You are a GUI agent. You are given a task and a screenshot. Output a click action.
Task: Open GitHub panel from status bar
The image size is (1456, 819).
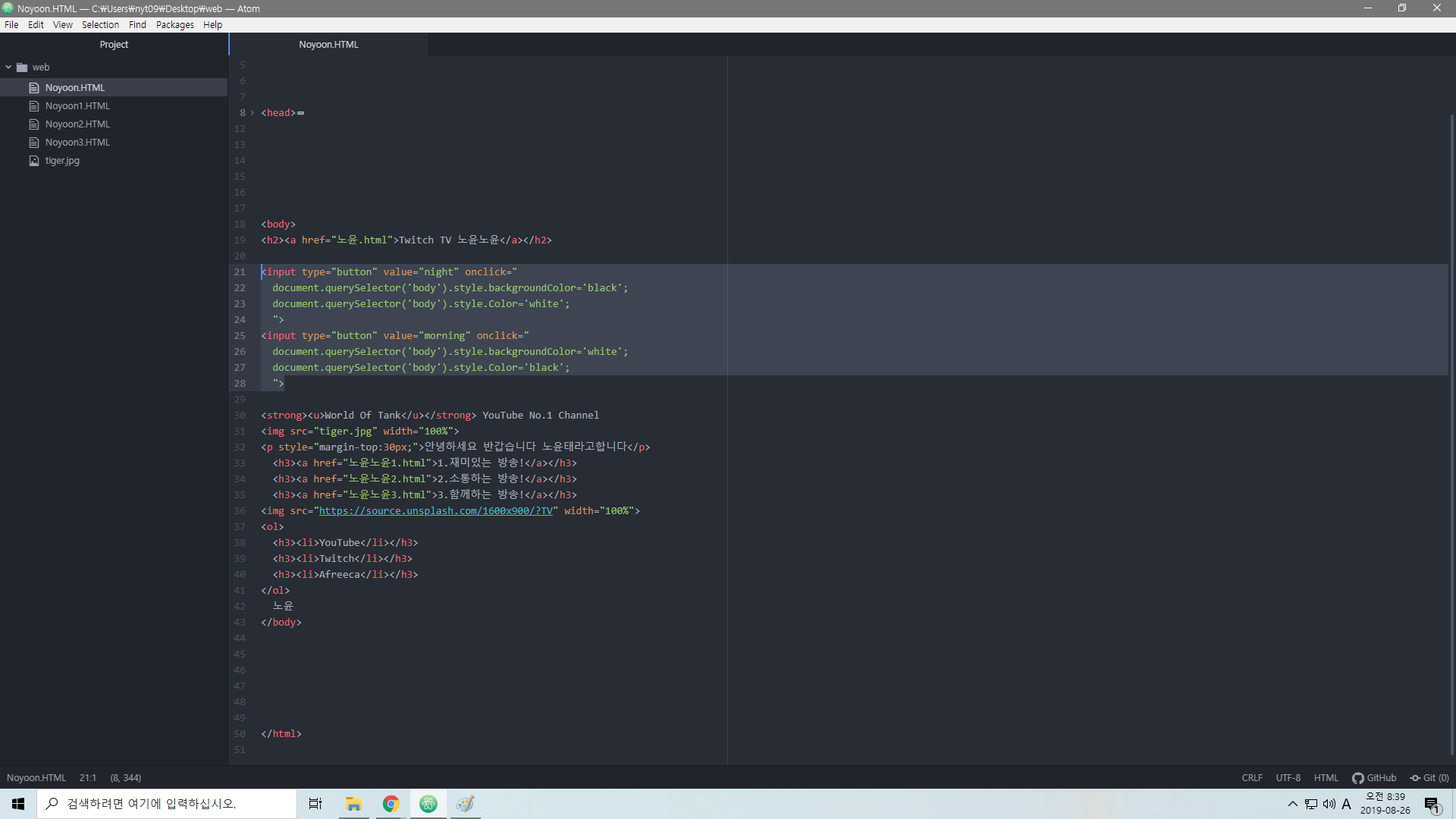tap(1374, 778)
